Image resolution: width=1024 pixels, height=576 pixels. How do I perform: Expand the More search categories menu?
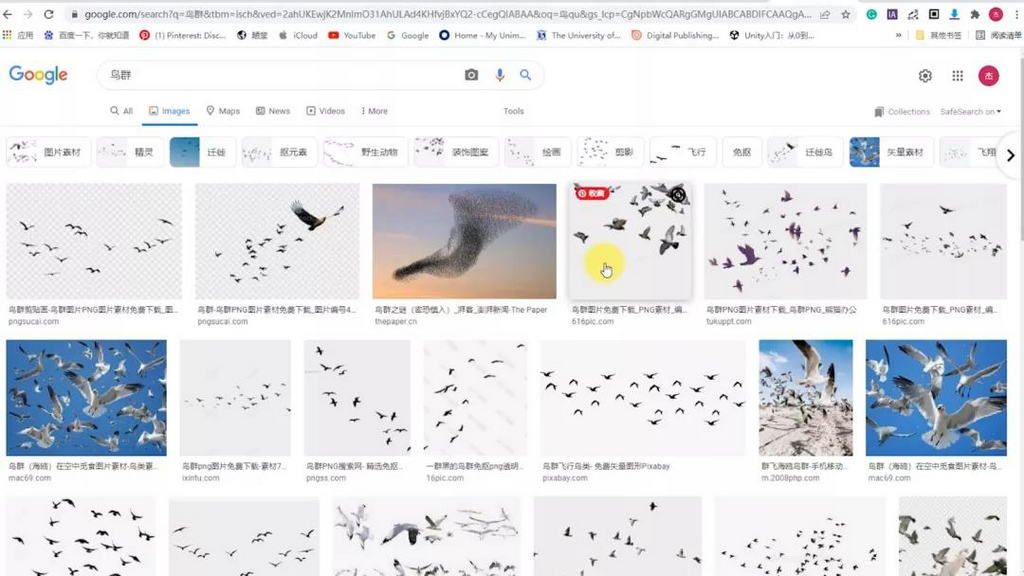(374, 111)
